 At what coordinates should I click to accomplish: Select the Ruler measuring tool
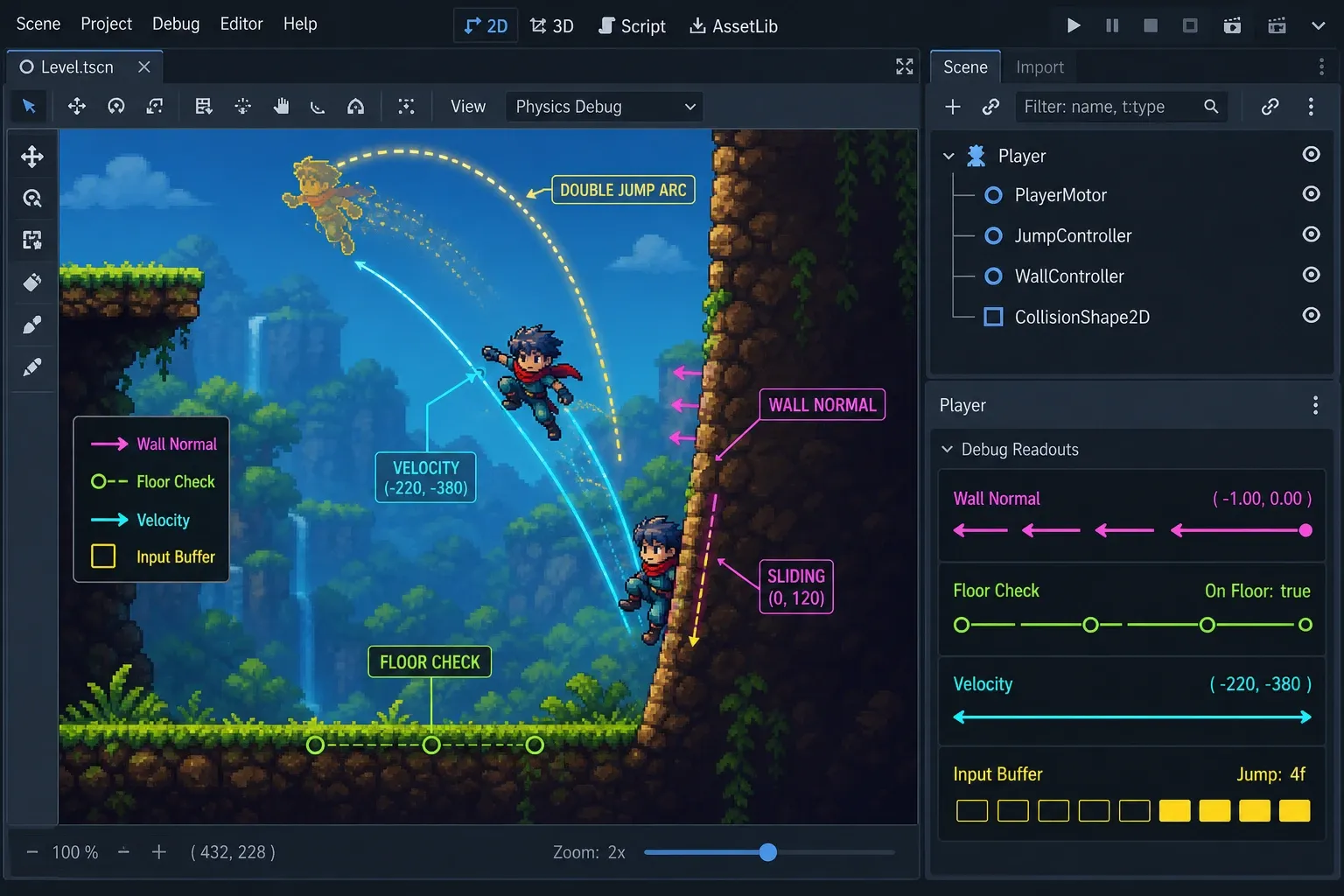tap(318, 106)
